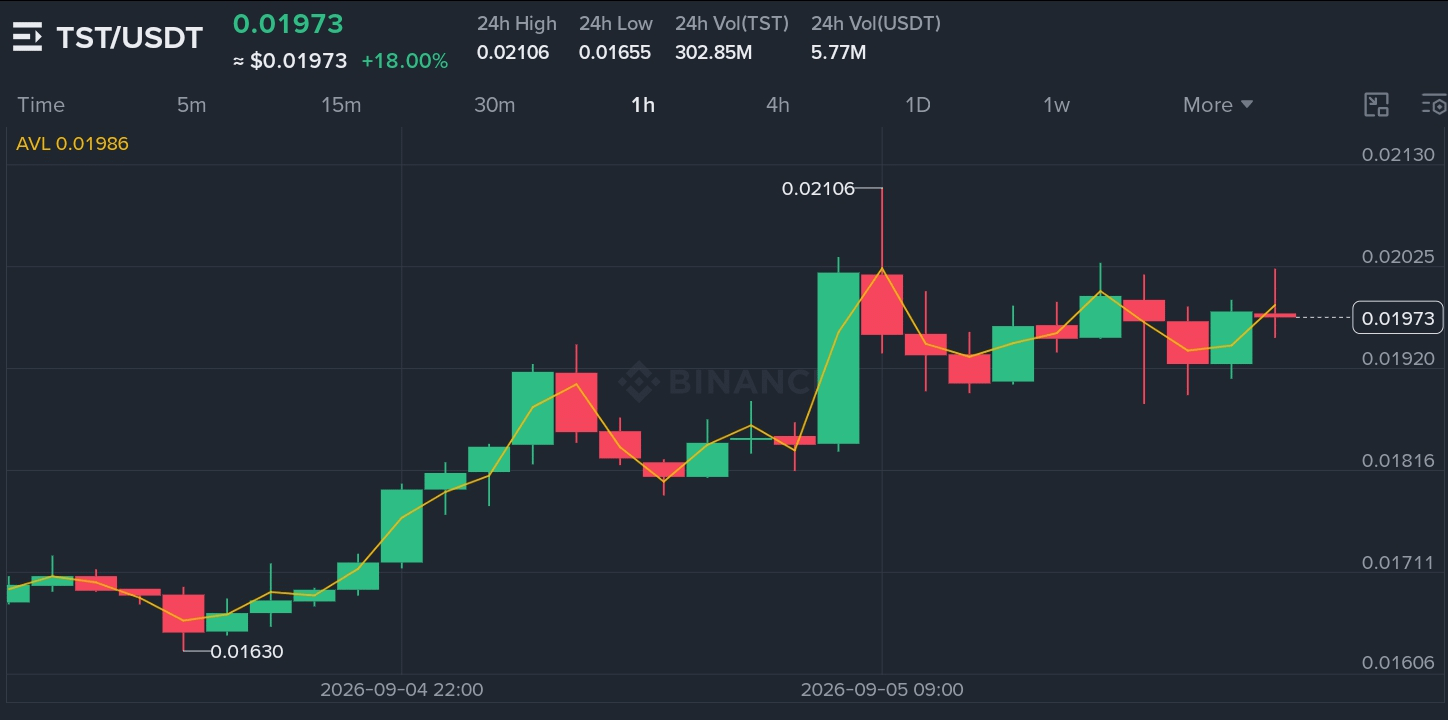Select the Time line chart view
This screenshot has width=1448, height=720.
click(x=41, y=105)
